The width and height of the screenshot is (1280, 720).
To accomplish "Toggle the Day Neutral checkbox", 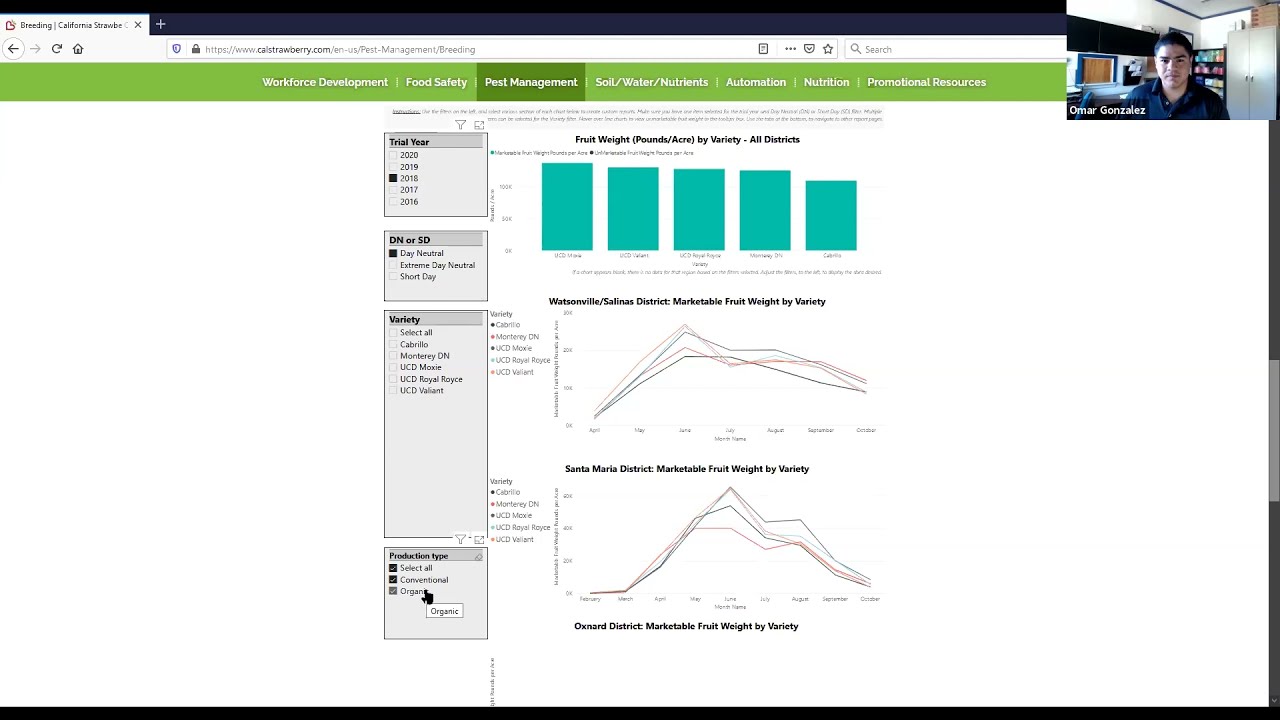I will [x=393, y=253].
